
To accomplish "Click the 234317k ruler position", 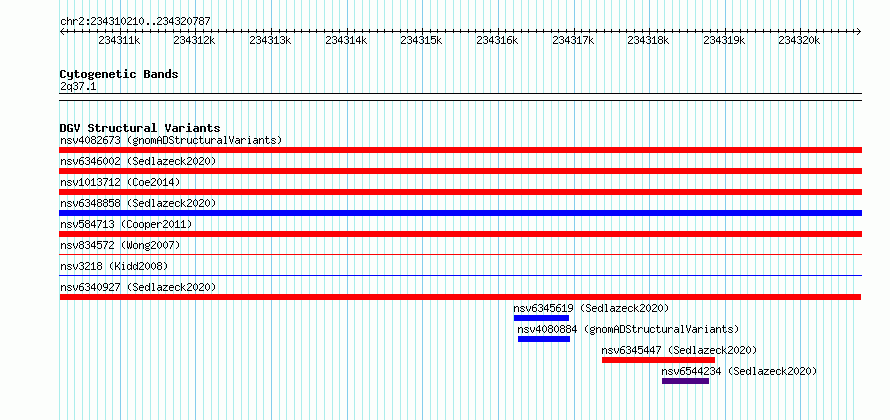I will [573, 40].
